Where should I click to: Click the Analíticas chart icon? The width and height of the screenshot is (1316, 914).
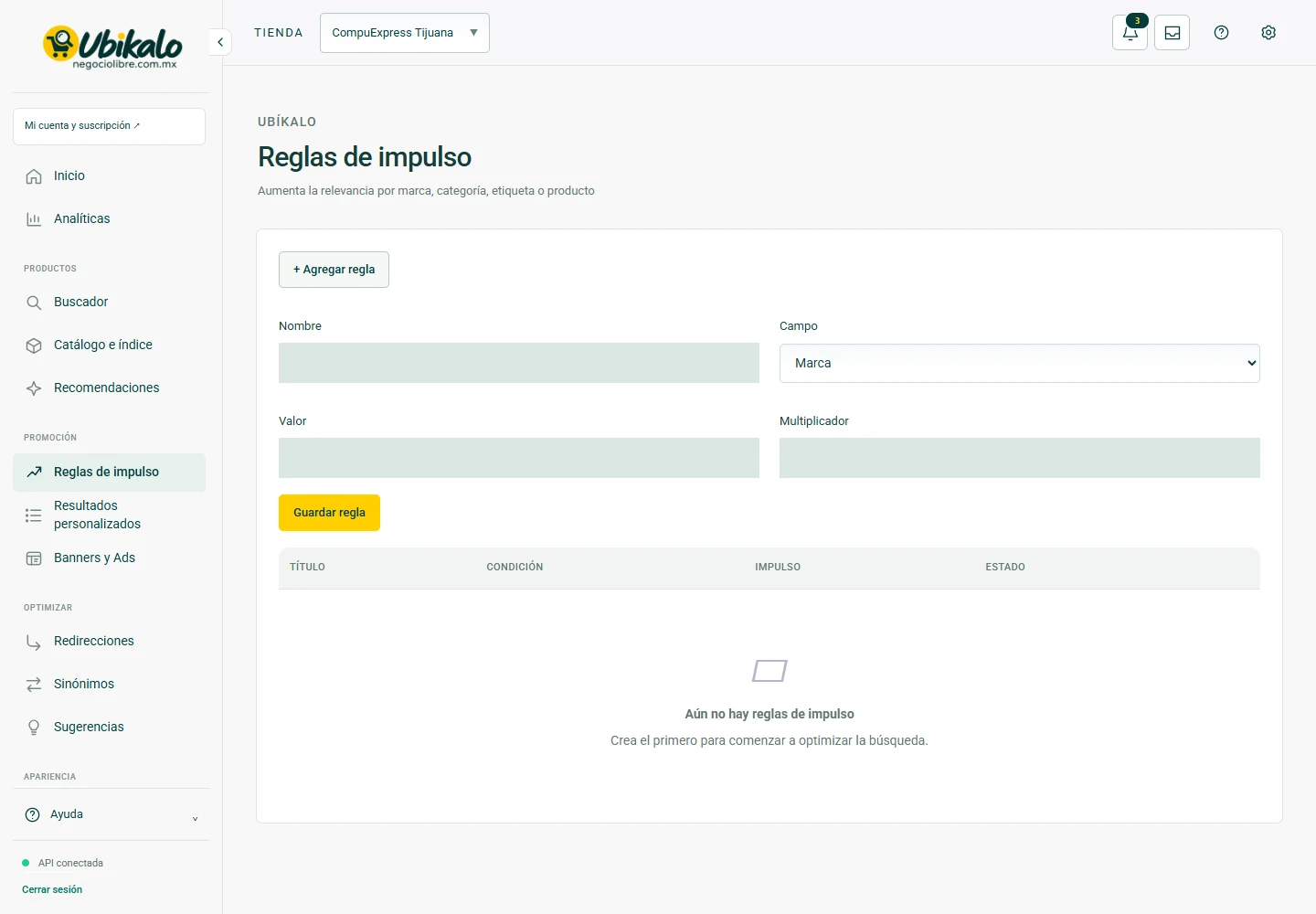[34, 219]
